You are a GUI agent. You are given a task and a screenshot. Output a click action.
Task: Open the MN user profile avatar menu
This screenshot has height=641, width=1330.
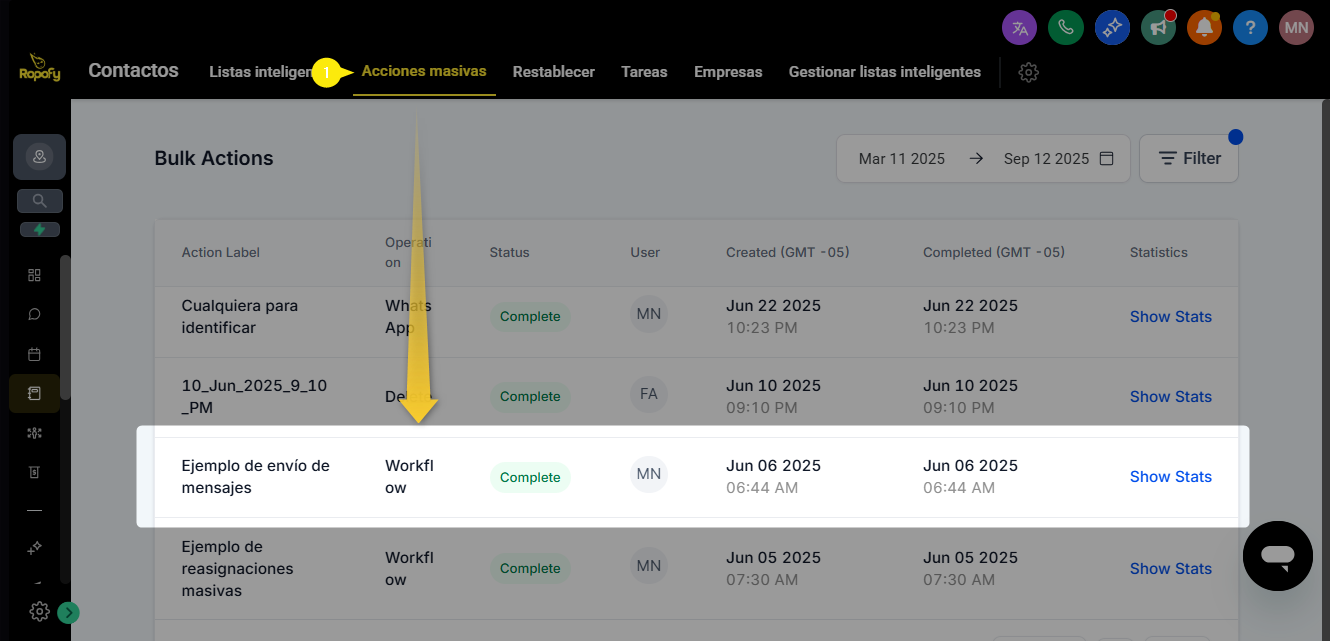tap(1296, 28)
